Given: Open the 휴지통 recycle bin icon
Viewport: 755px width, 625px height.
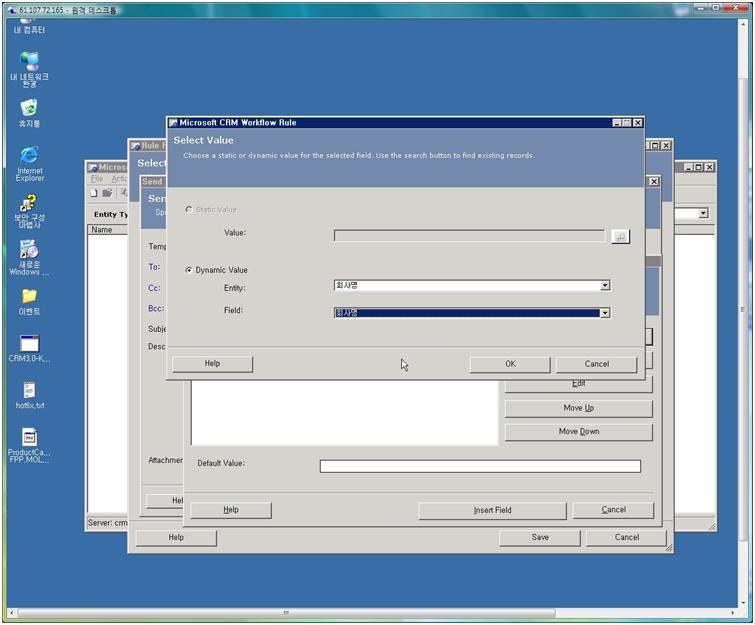Looking at the screenshot, I should (29, 113).
